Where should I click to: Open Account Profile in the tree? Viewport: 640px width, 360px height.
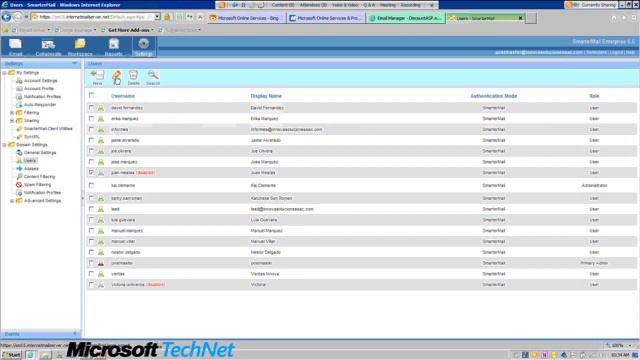click(x=39, y=89)
